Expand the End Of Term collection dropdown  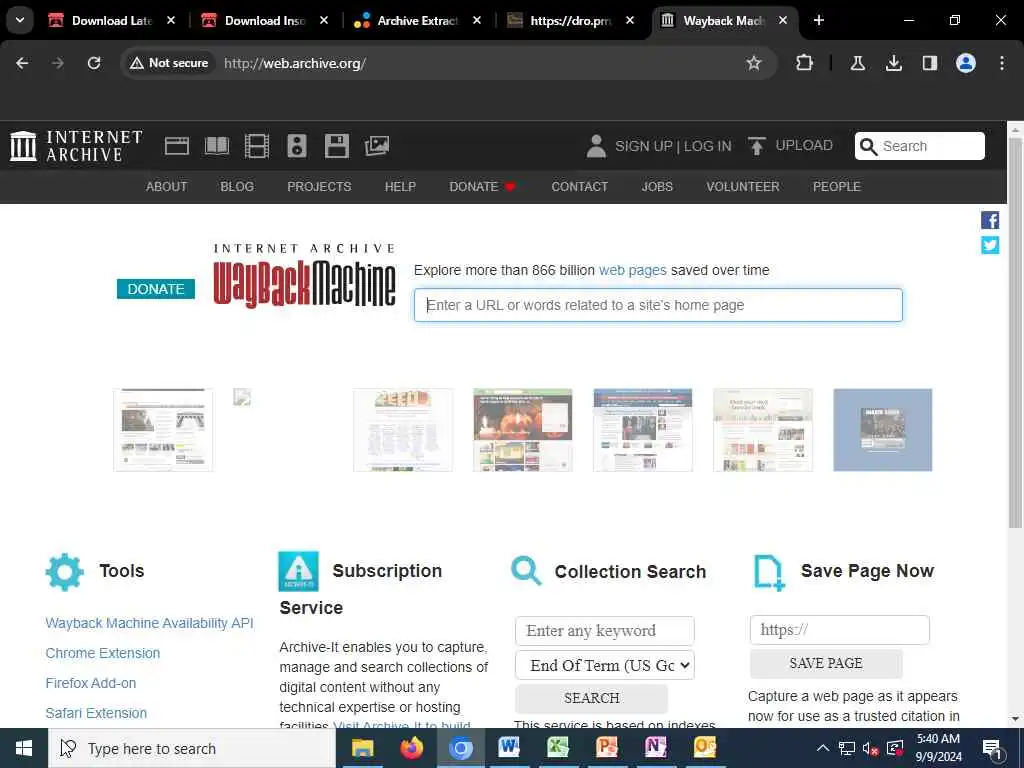[605, 665]
